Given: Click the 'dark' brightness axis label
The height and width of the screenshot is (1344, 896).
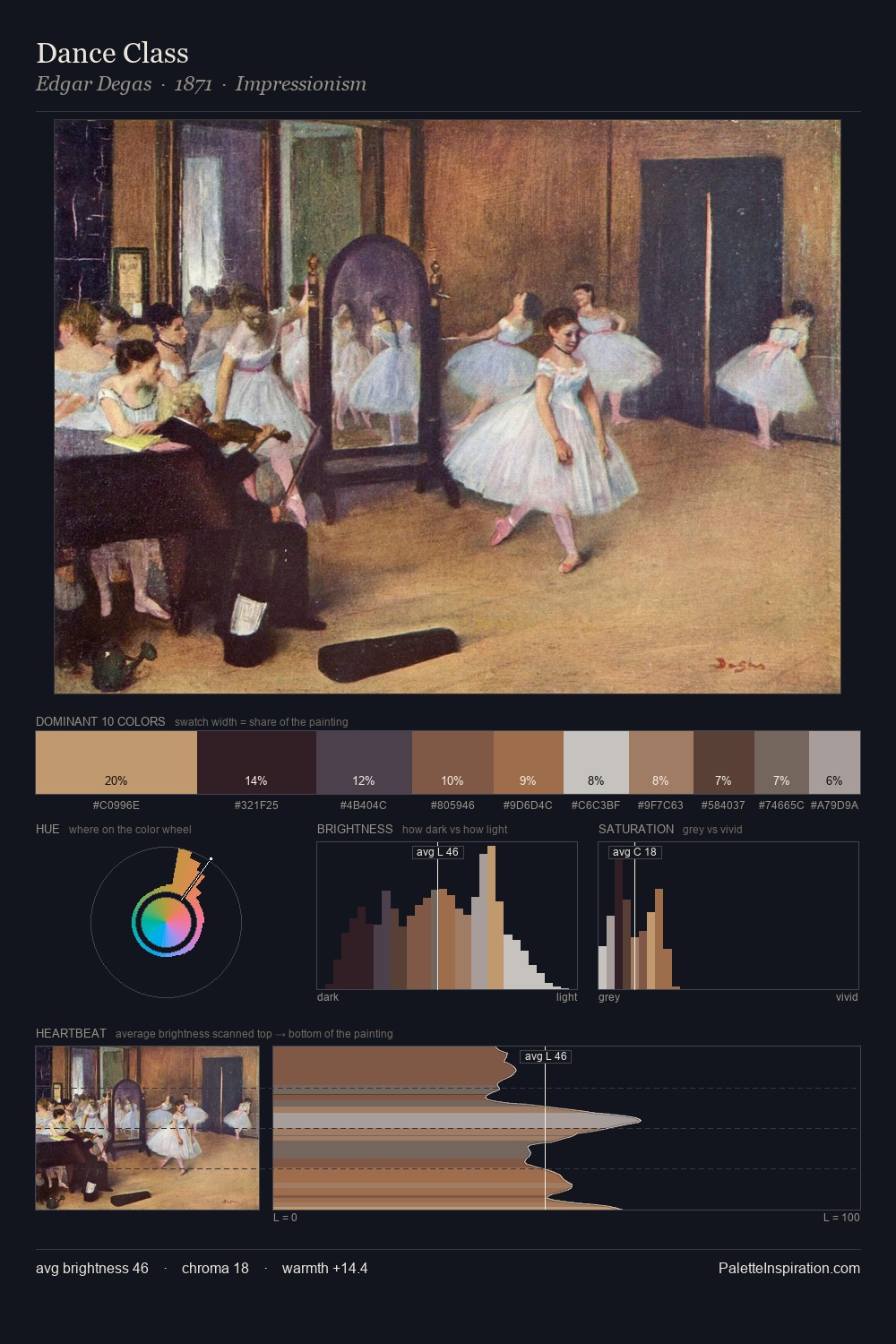Looking at the screenshot, I should pos(328,997).
